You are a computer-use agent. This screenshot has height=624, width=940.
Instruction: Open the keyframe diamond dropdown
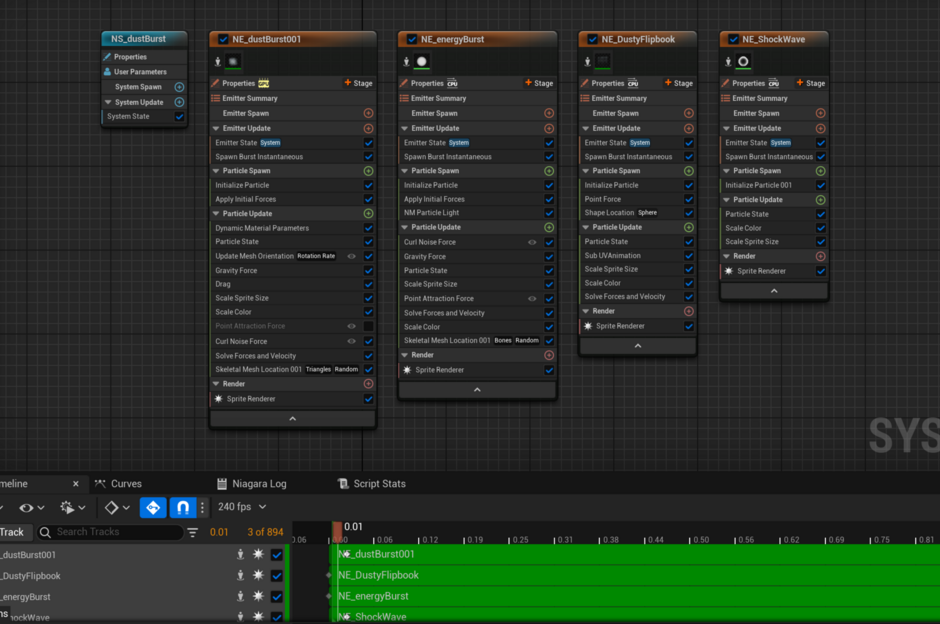pyautogui.click(x=116, y=508)
